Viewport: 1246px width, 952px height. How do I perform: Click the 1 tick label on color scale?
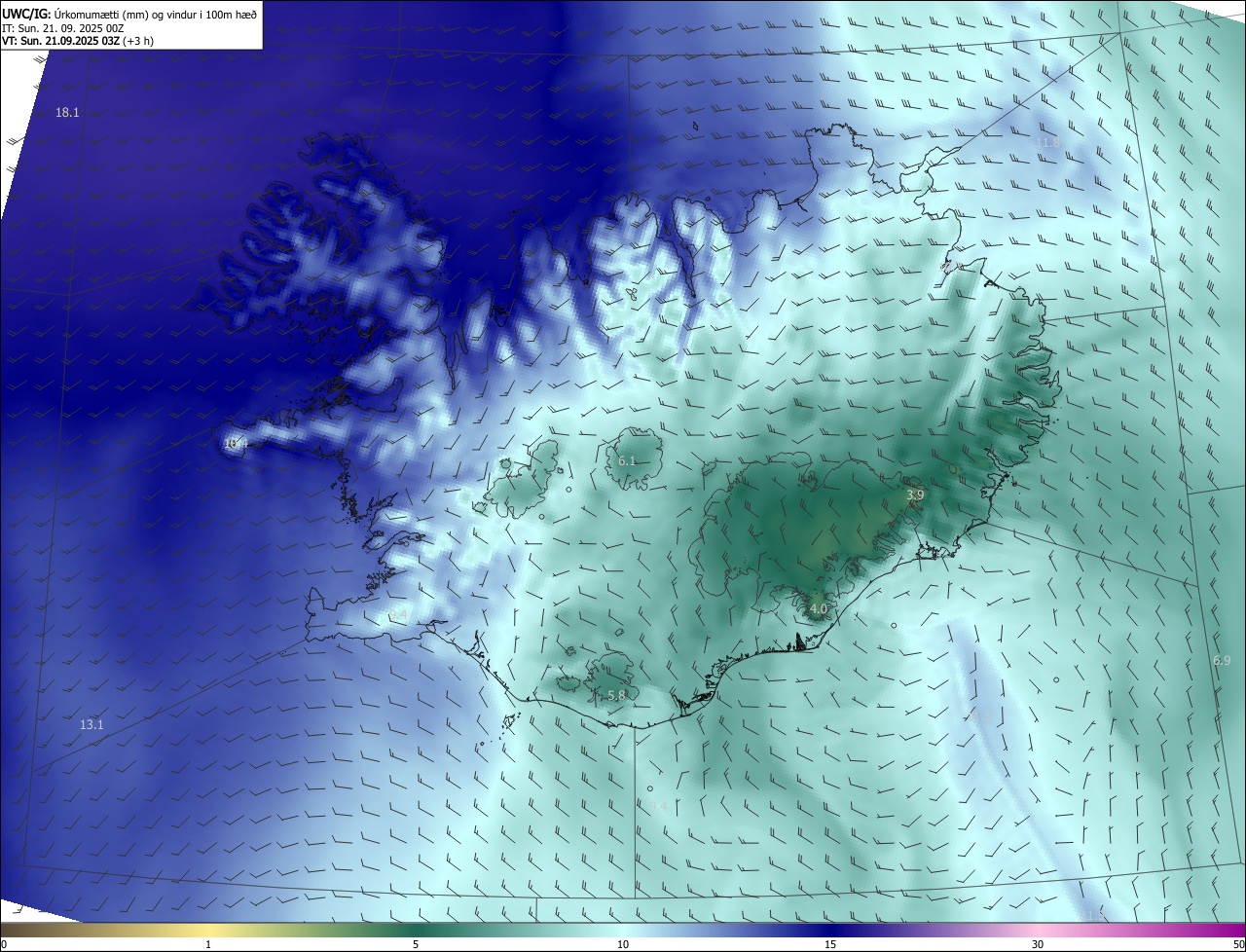[x=208, y=944]
